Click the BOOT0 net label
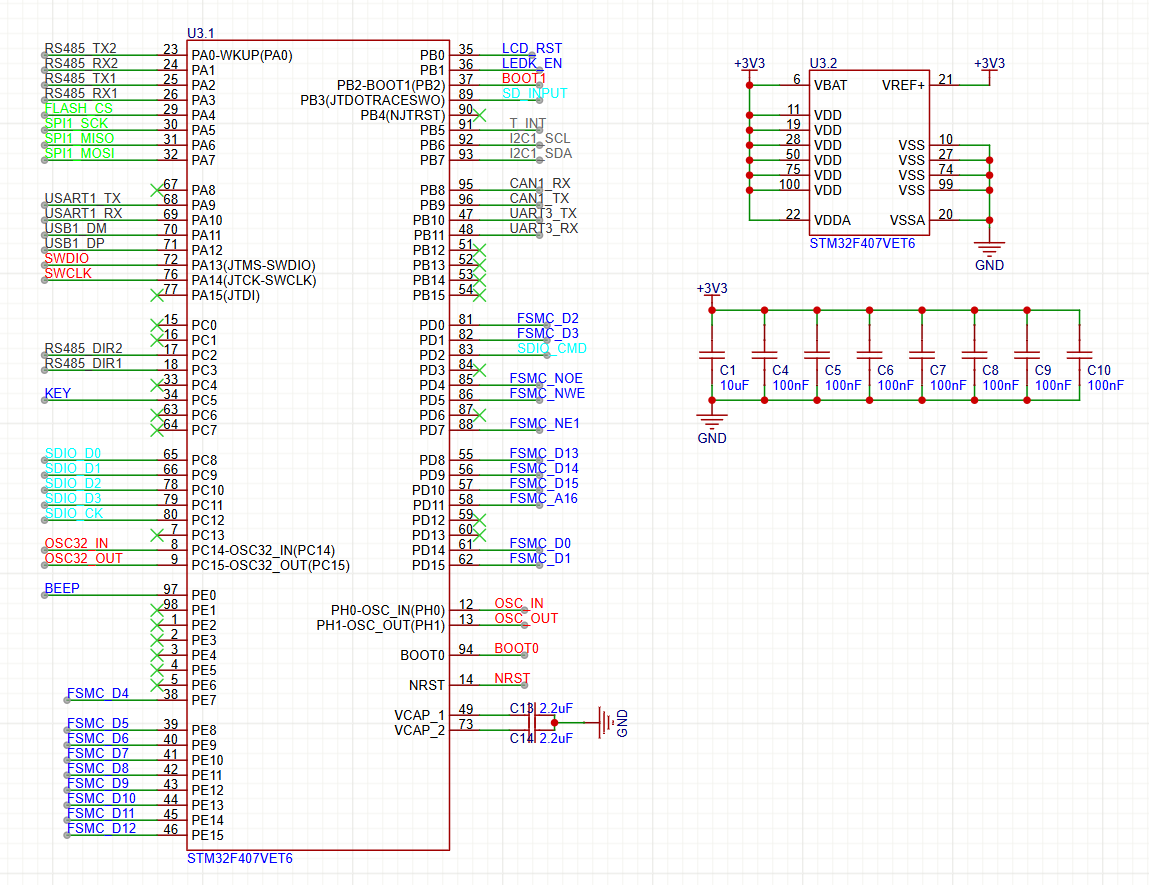The height and width of the screenshot is (885, 1149). pos(517,648)
